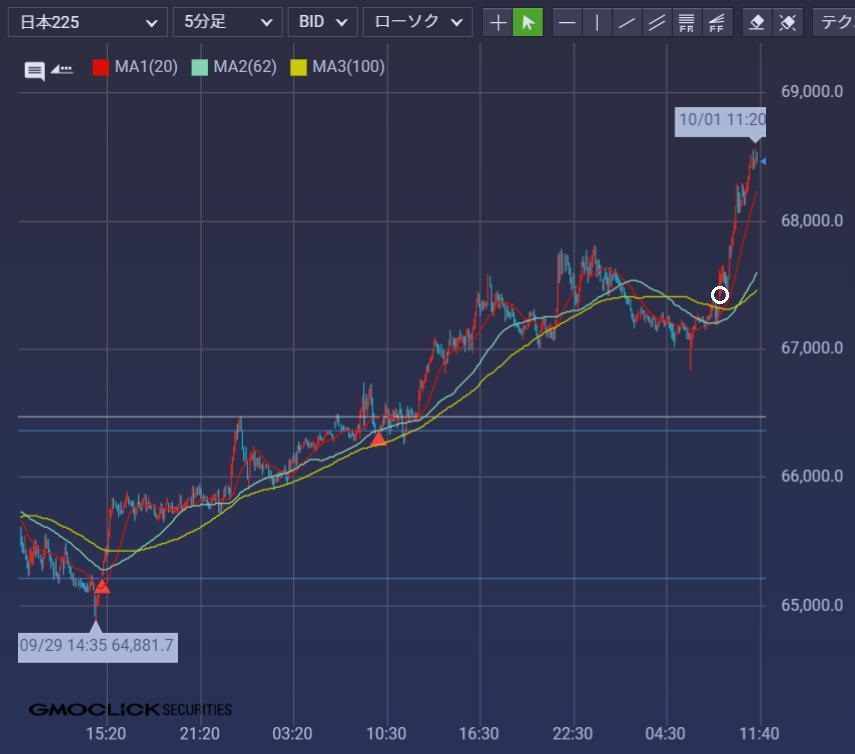Click the red triangle marker near 10:30
855x754 pixels.
[378, 439]
